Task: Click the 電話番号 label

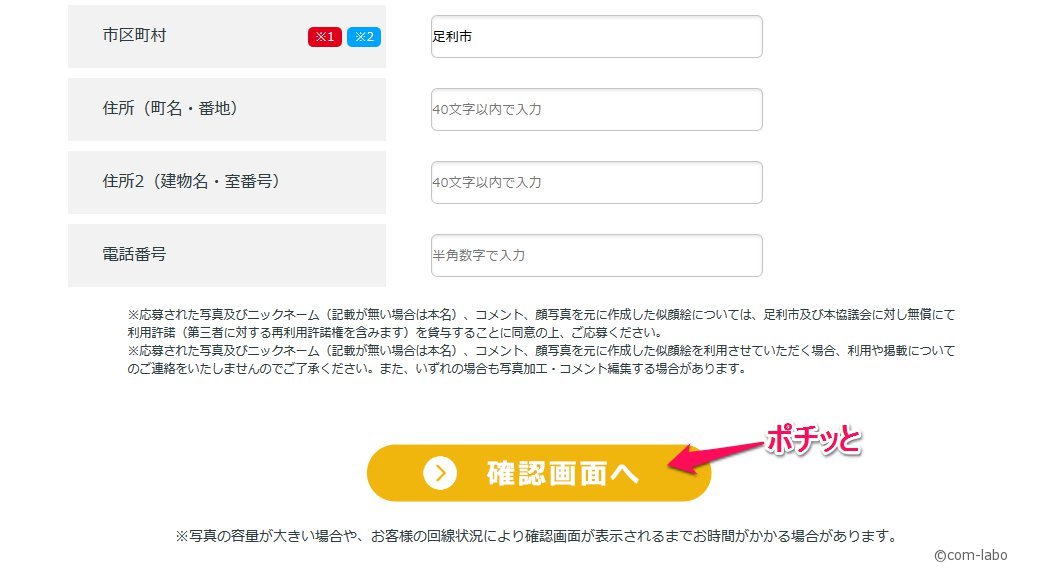Action: 134,254
